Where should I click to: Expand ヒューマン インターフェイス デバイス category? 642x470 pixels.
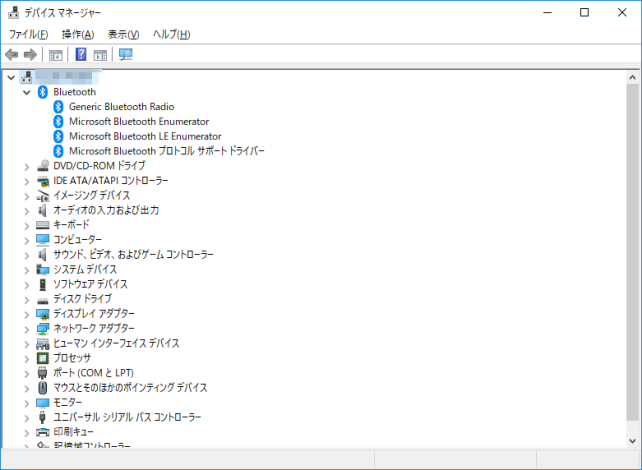[x=27, y=344]
